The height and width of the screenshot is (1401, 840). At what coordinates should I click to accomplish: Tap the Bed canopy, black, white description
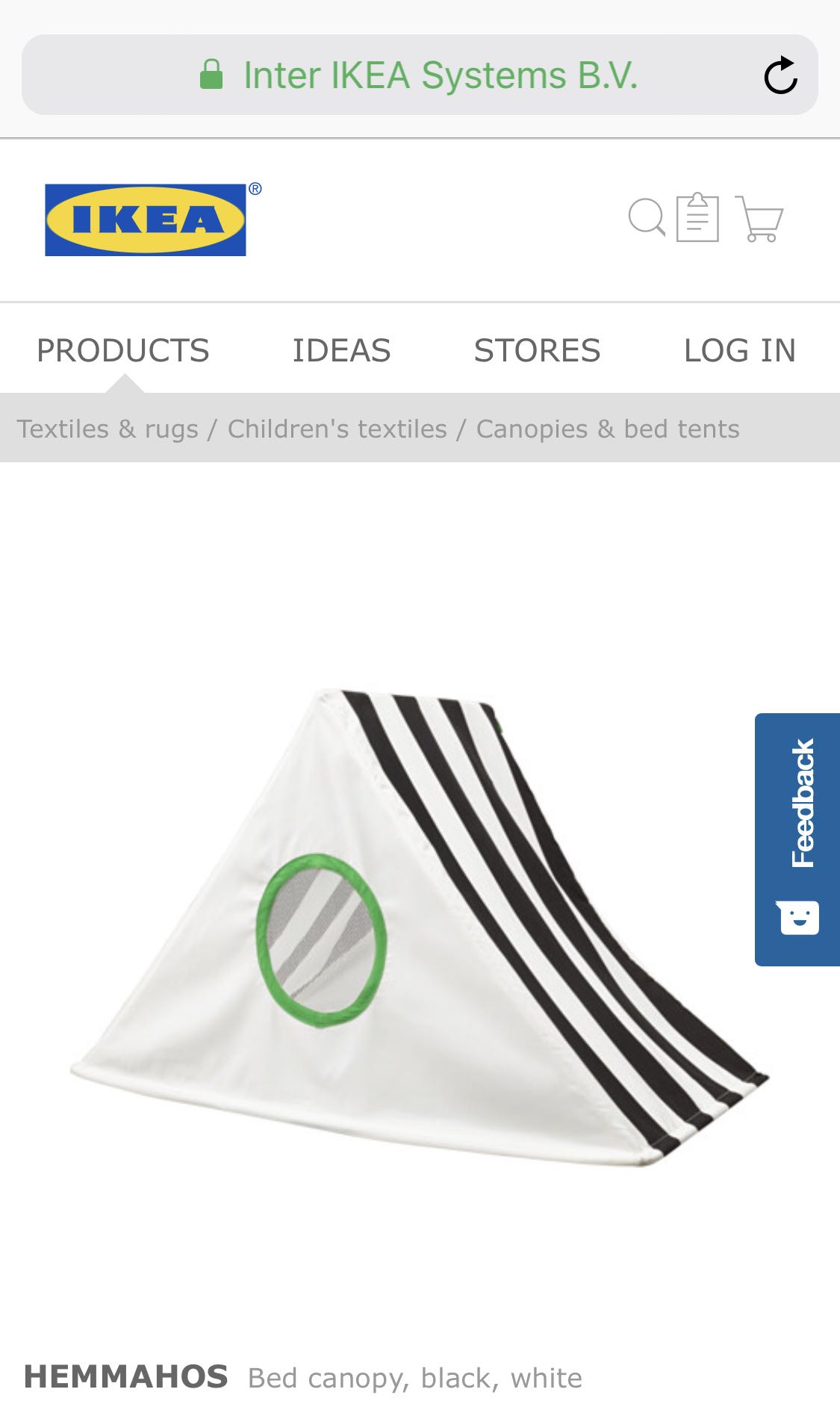(415, 1378)
